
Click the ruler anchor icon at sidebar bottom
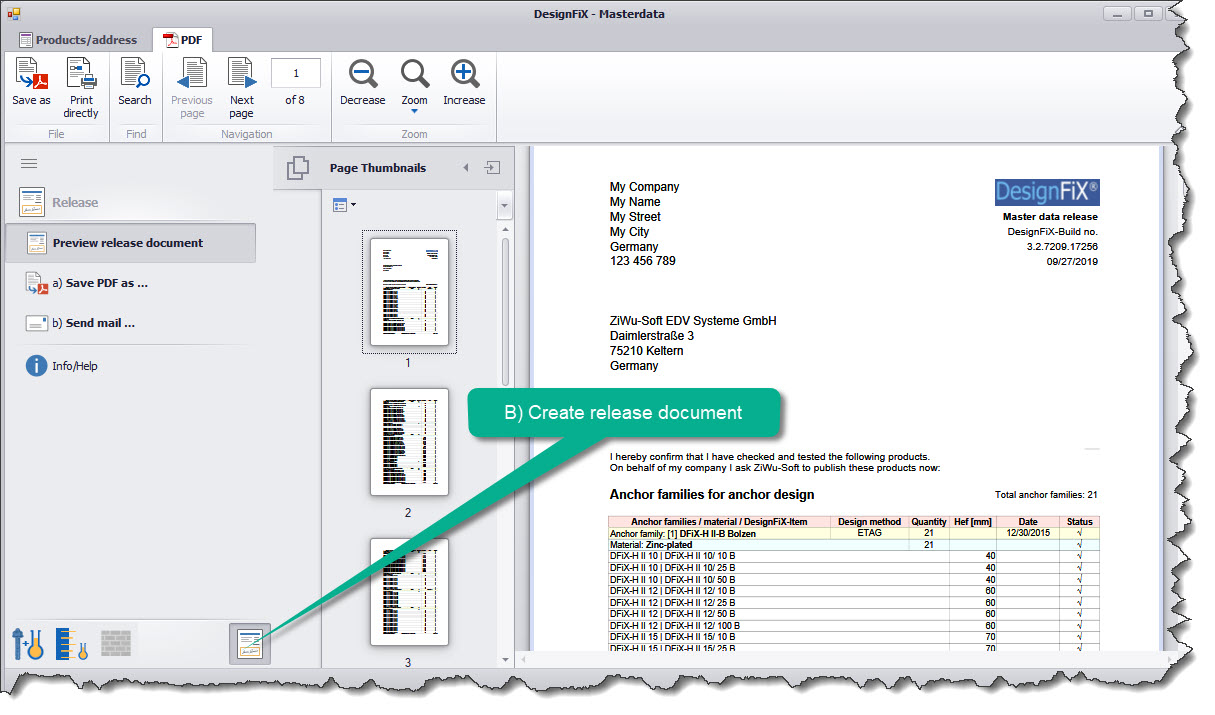tap(72, 643)
